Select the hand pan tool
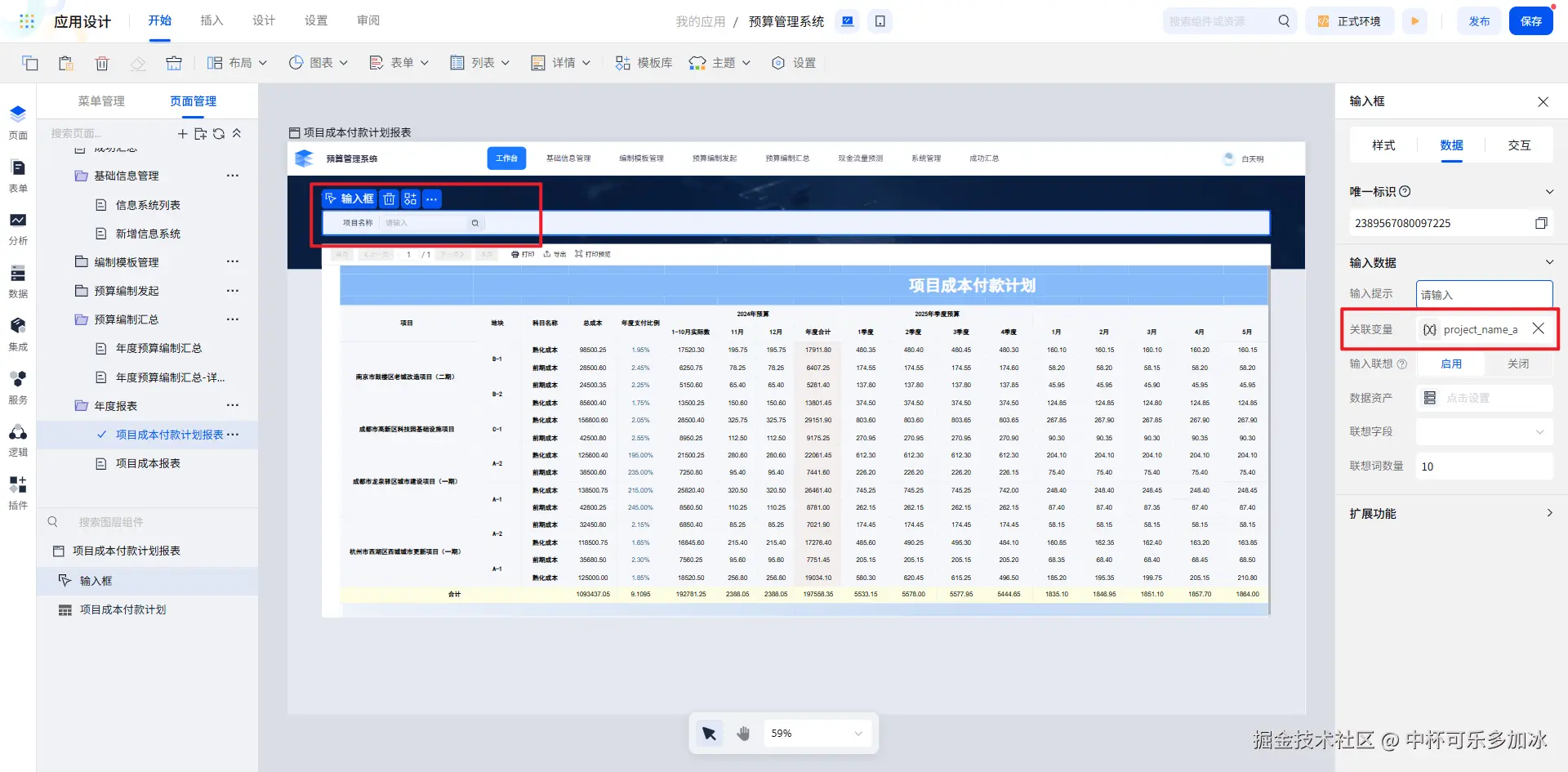The image size is (1568, 772). pos(742,734)
